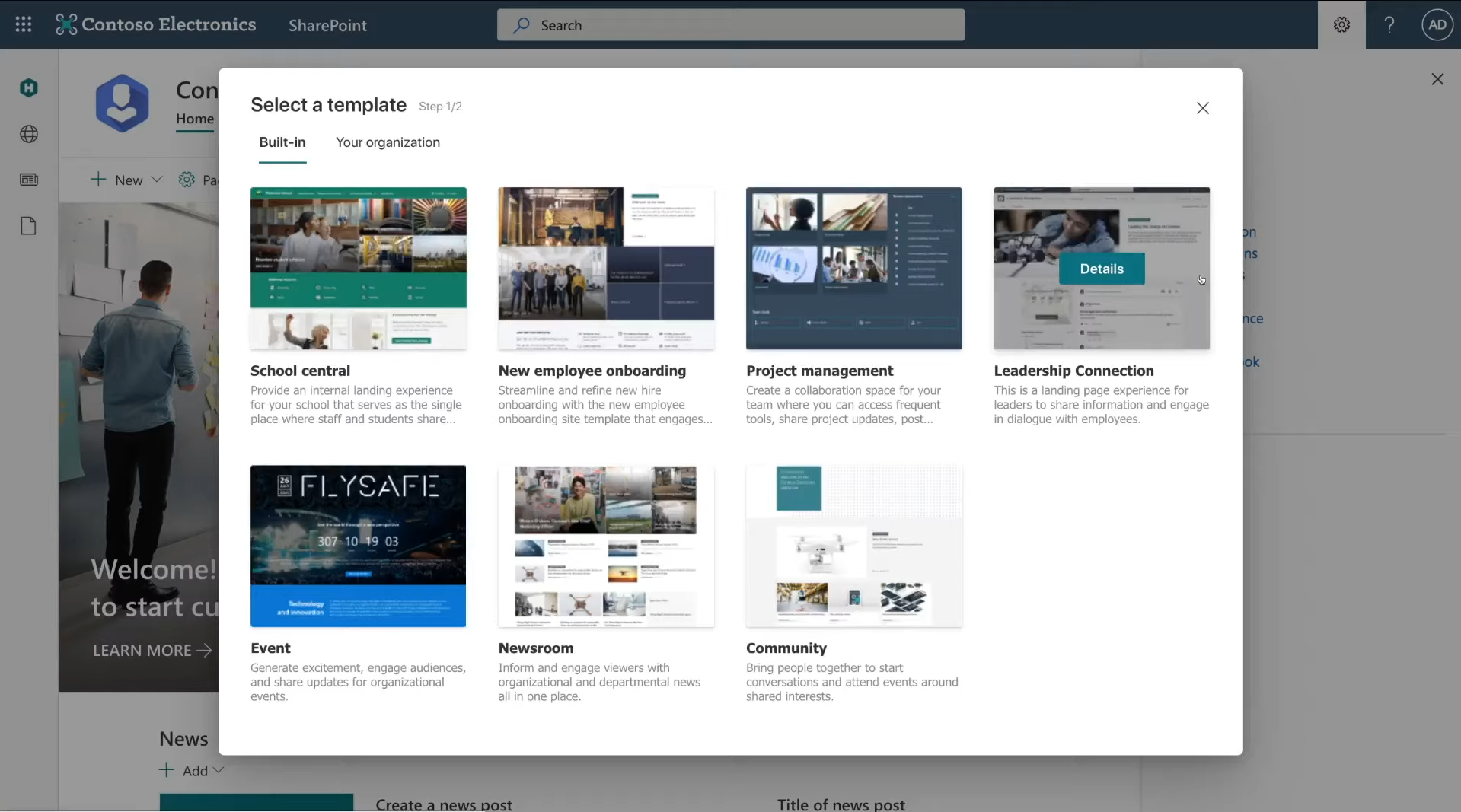The image size is (1461, 812).
Task: Select the Built-in tab
Action: pos(282,142)
